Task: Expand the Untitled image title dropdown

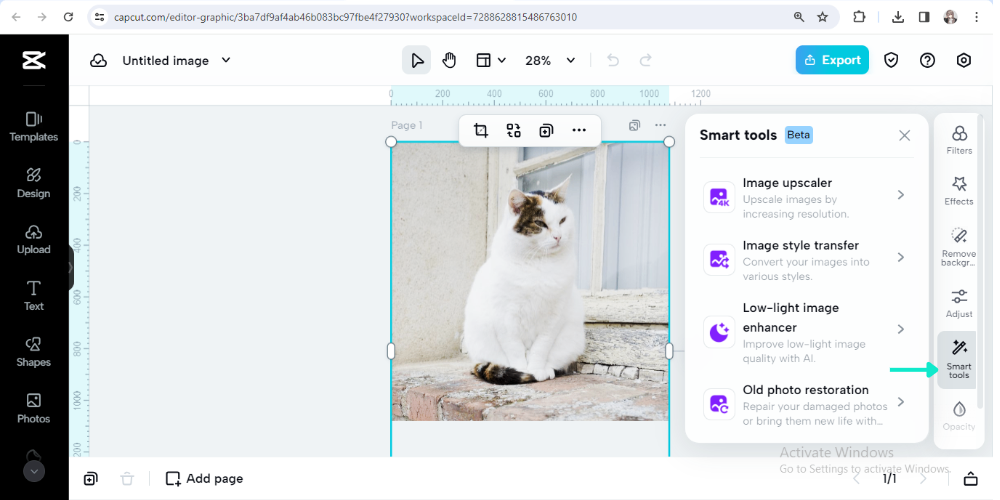Action: pos(225,60)
